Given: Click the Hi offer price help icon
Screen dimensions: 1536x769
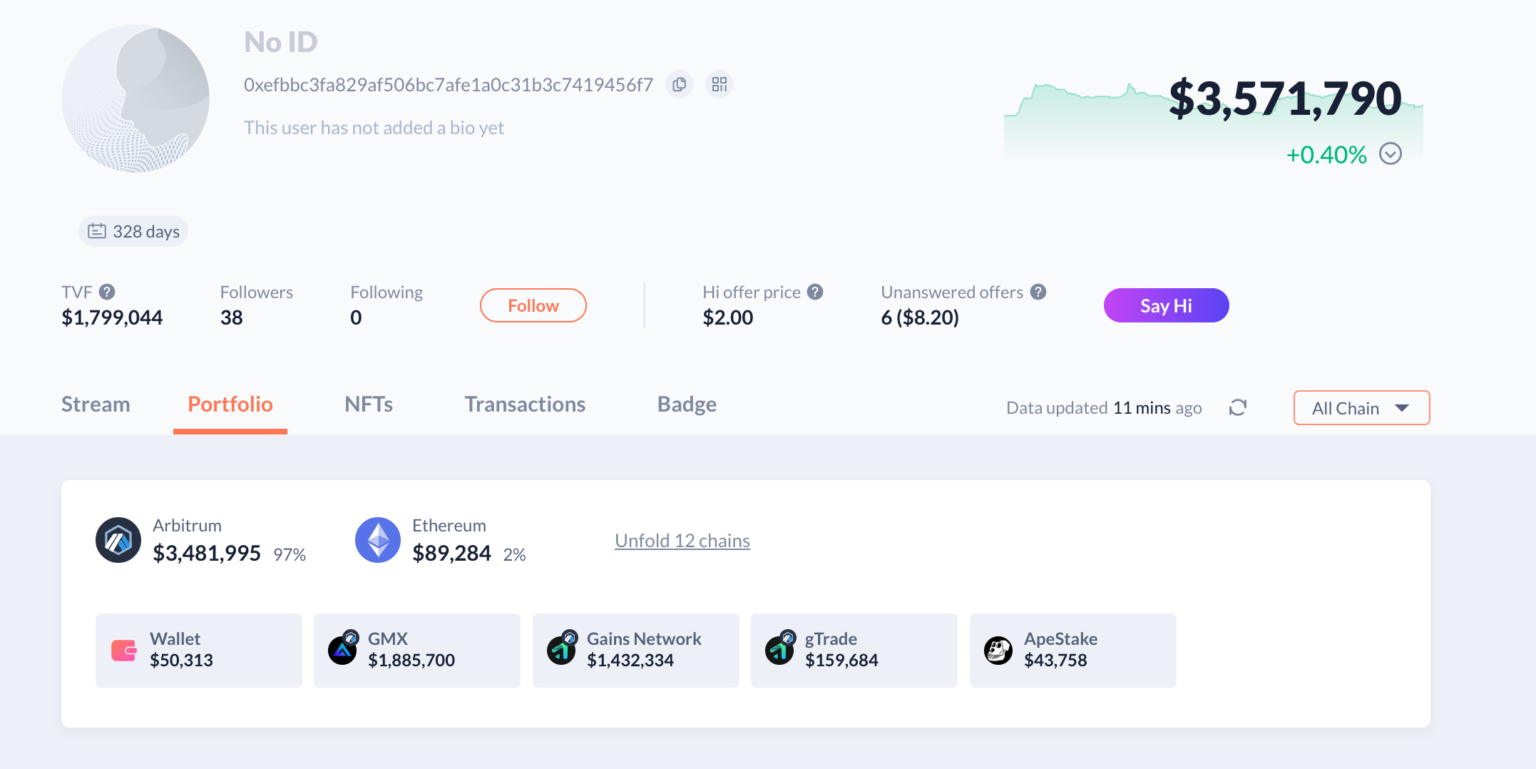Looking at the screenshot, I should (x=815, y=292).
